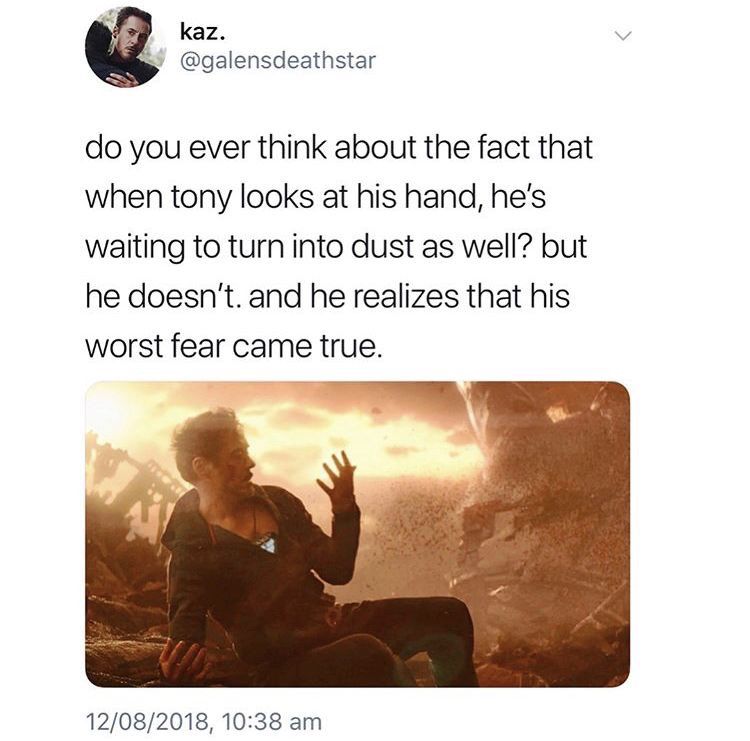Open the attached Tony Stark image
Screen dimensions: 750x741
click(357, 534)
